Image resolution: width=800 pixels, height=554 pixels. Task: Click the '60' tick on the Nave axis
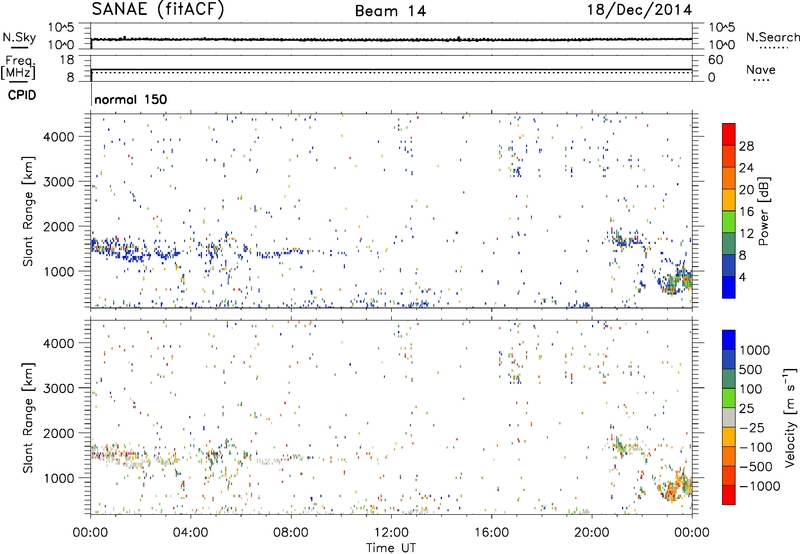tap(716, 60)
